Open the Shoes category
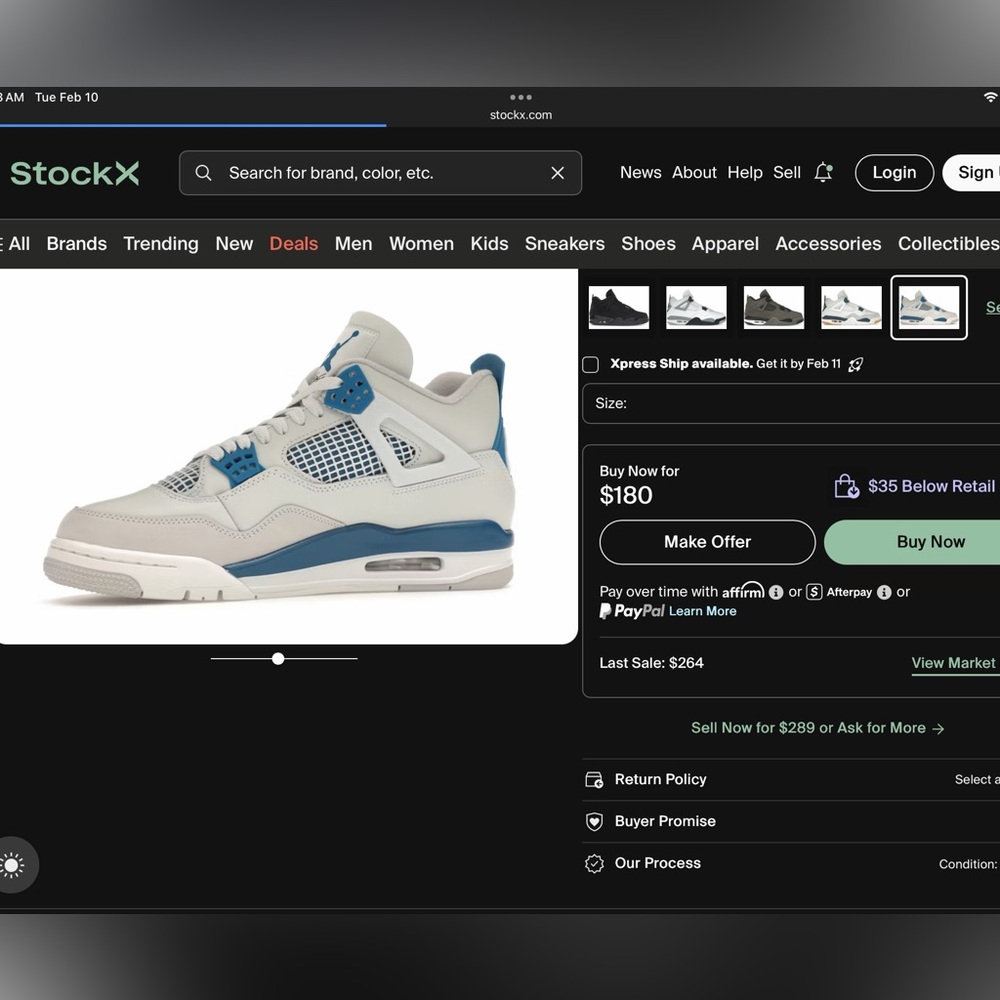The height and width of the screenshot is (1000, 1000). pos(648,244)
